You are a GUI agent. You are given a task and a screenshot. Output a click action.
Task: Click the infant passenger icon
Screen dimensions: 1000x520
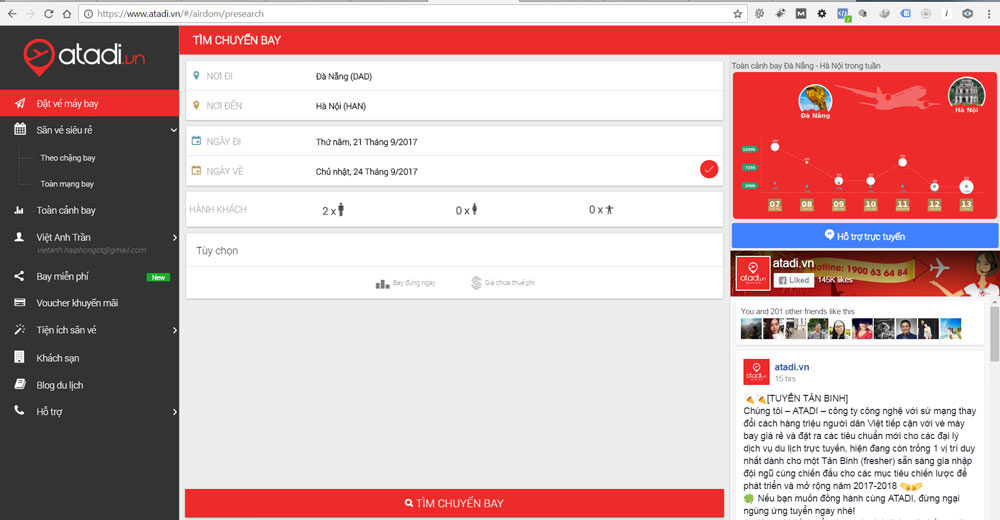(608, 210)
